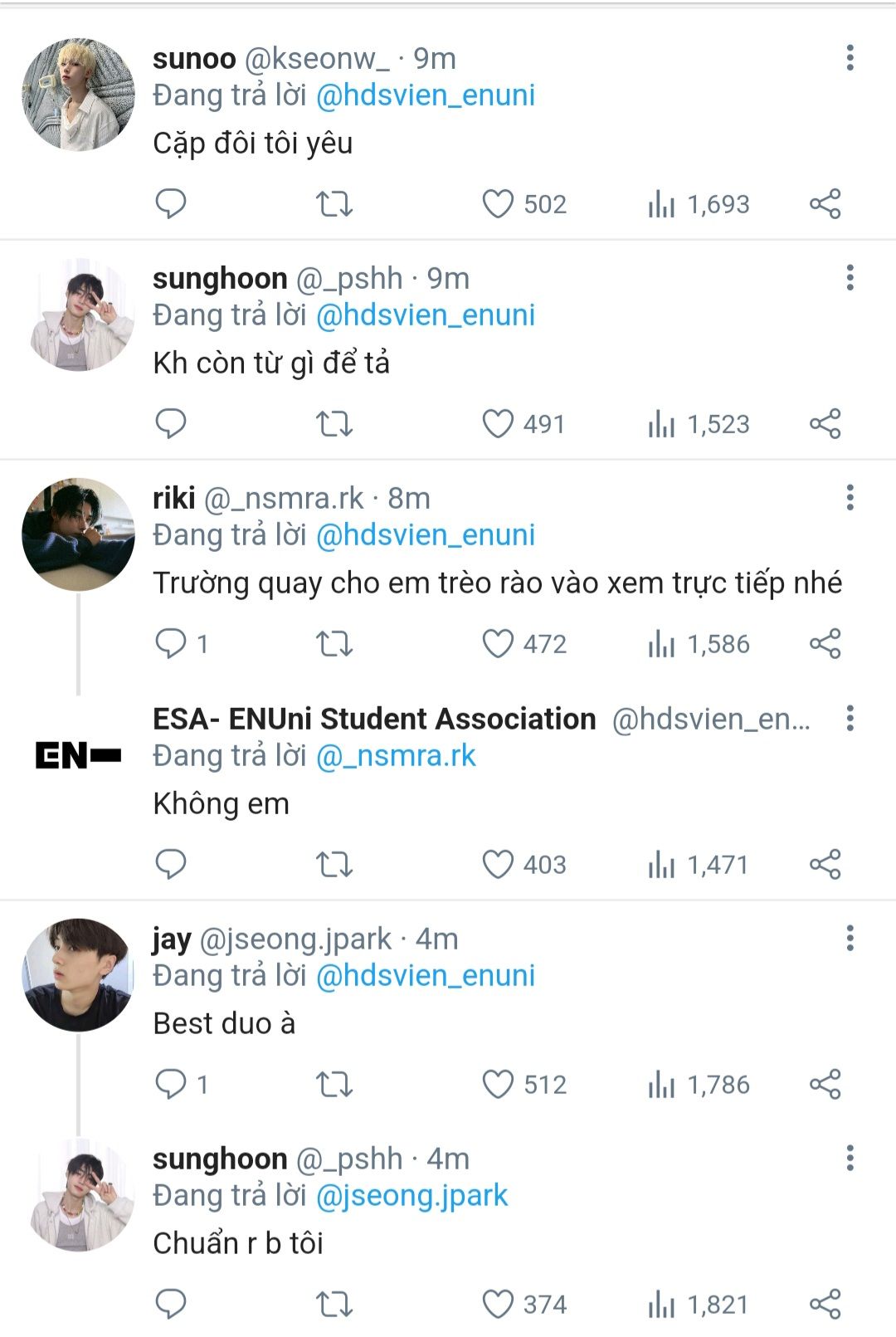
Task: Retweet sunghoon's "Kh còn từ gì để tả"
Action: pyautogui.click(x=334, y=424)
